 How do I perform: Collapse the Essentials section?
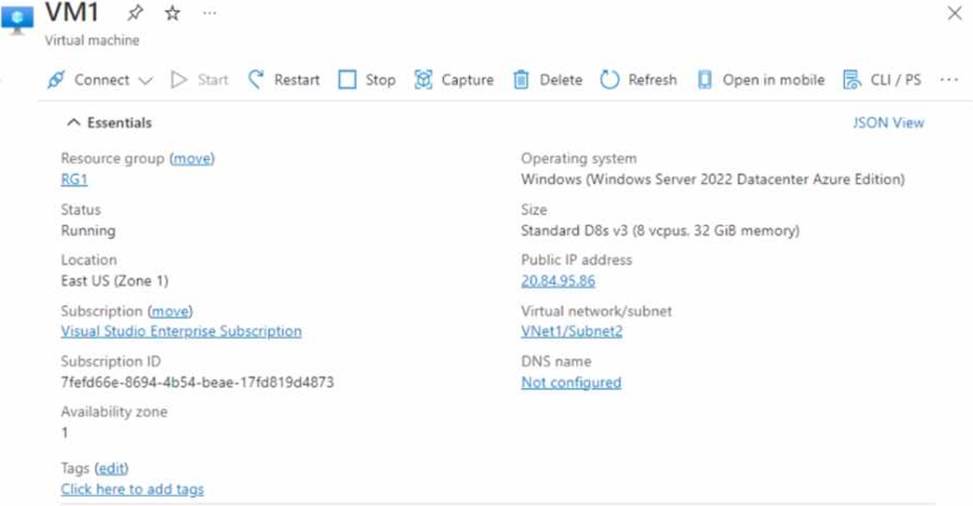point(73,123)
